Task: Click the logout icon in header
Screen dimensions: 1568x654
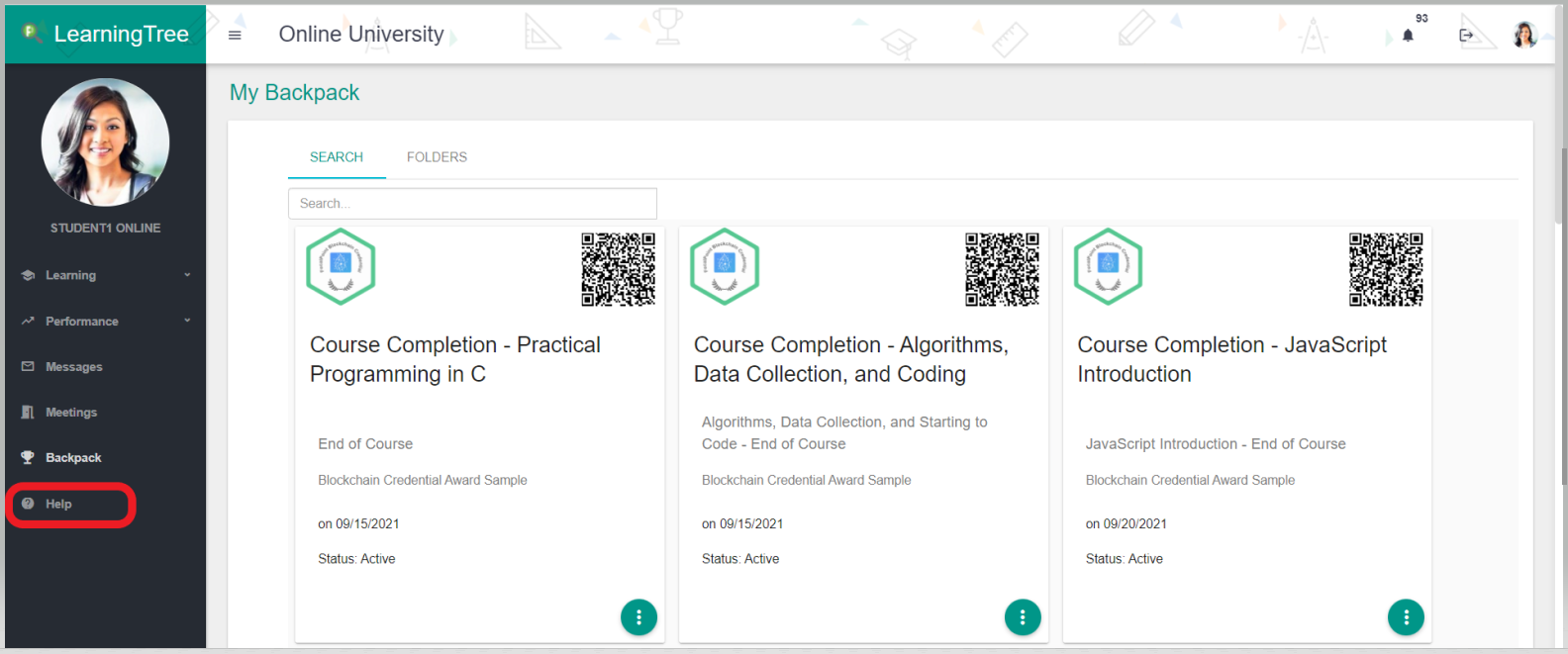Action: 1466,36
